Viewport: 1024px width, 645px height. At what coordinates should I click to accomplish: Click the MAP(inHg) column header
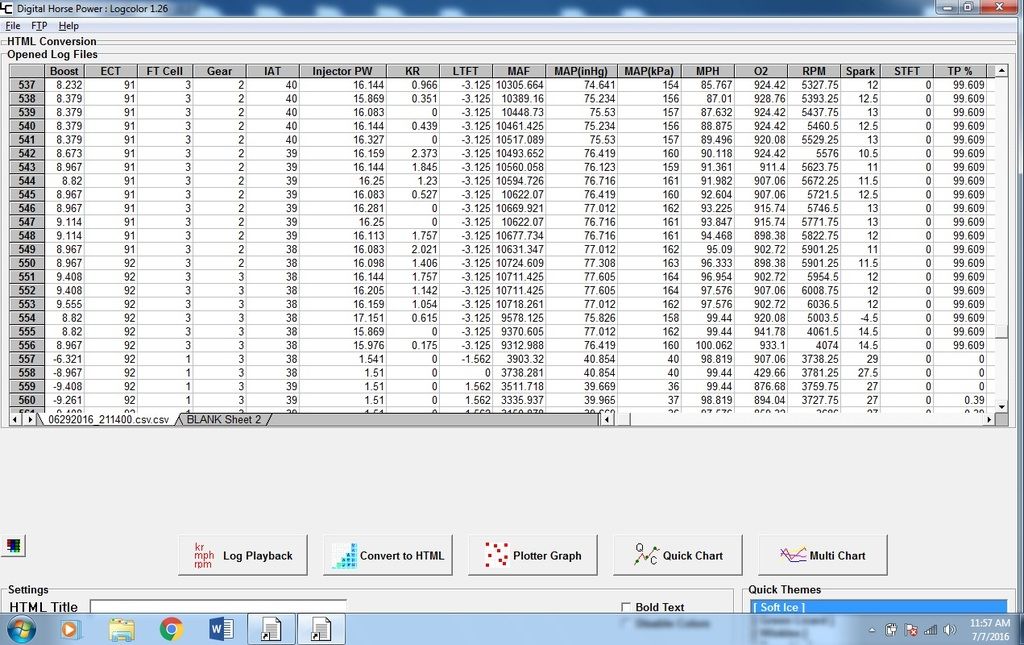click(581, 71)
